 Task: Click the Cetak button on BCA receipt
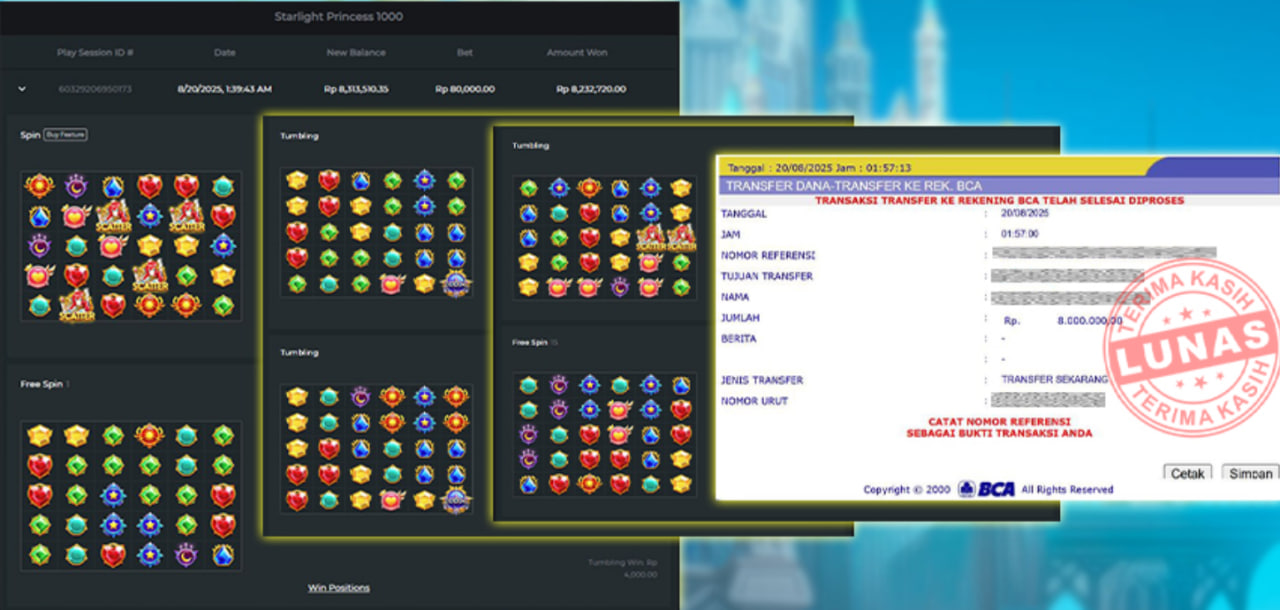[x=1187, y=473]
